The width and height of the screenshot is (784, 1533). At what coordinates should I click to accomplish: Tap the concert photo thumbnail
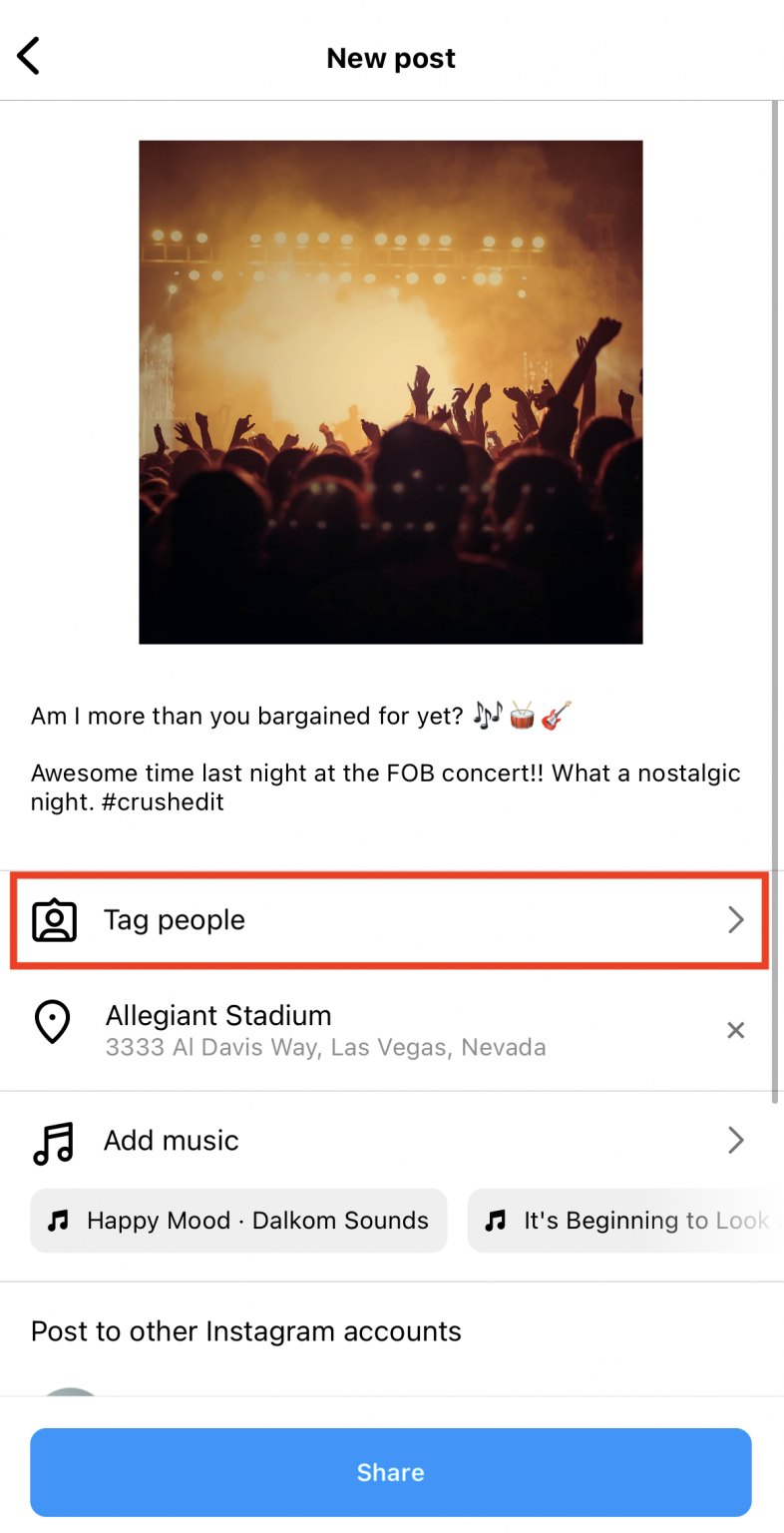(x=391, y=391)
